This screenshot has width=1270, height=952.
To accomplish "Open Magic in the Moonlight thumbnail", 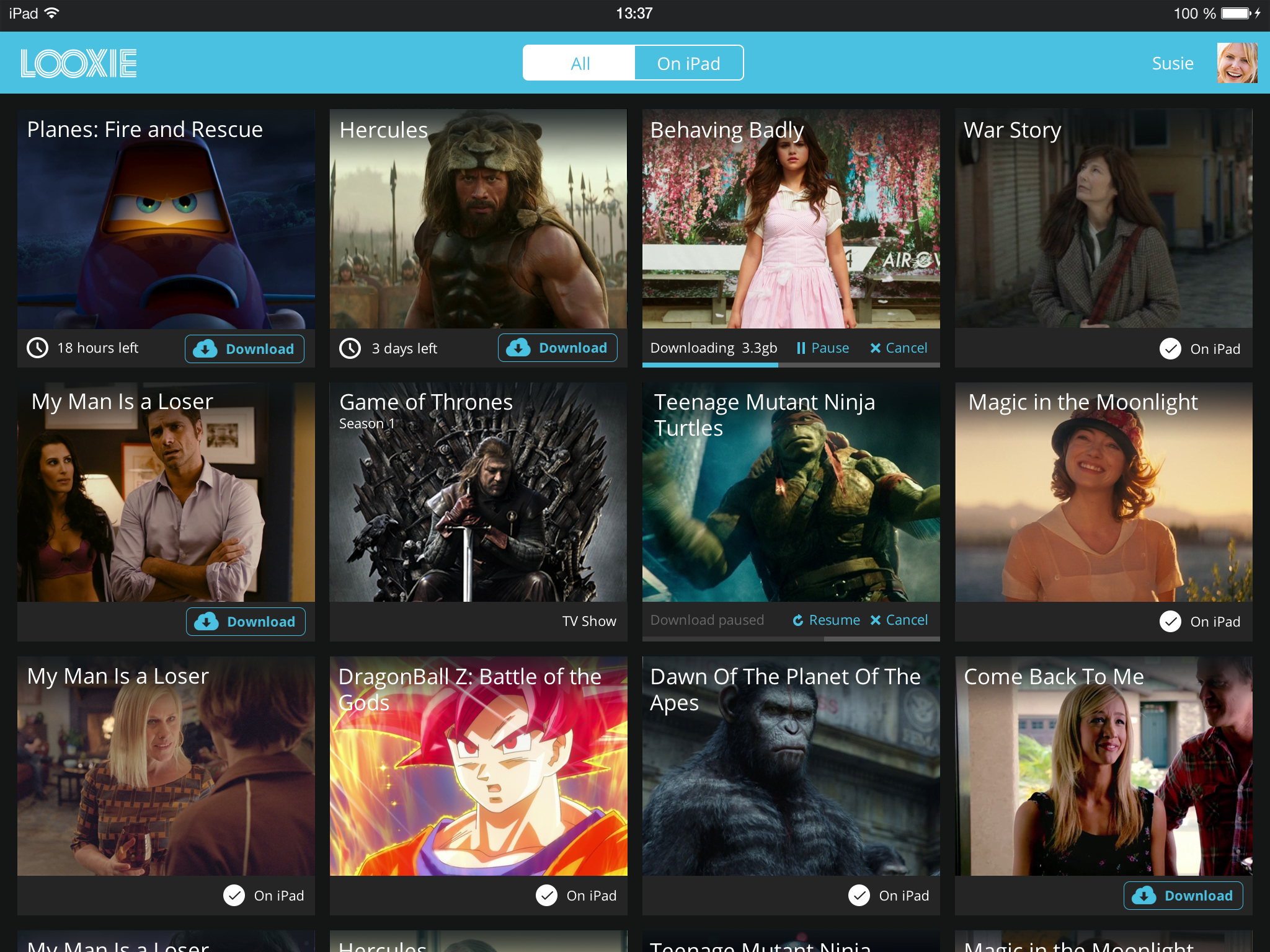I will tap(1104, 492).
